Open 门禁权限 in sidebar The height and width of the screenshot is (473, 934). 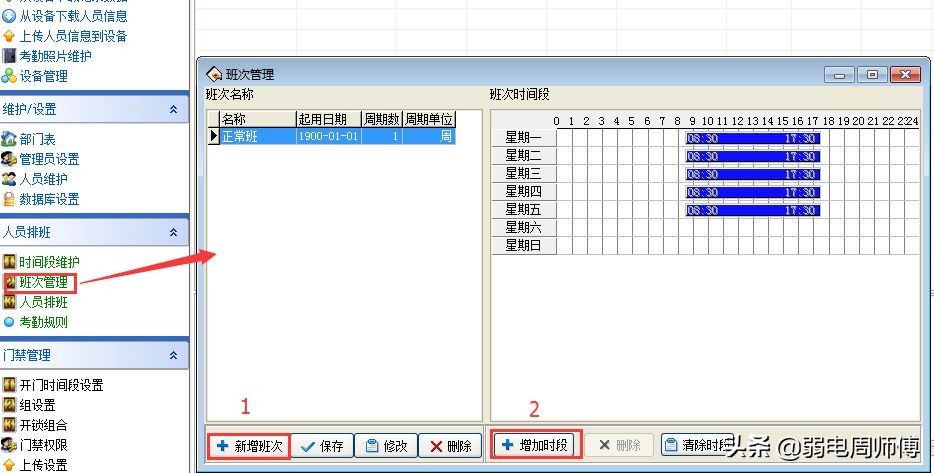[x=43, y=445]
